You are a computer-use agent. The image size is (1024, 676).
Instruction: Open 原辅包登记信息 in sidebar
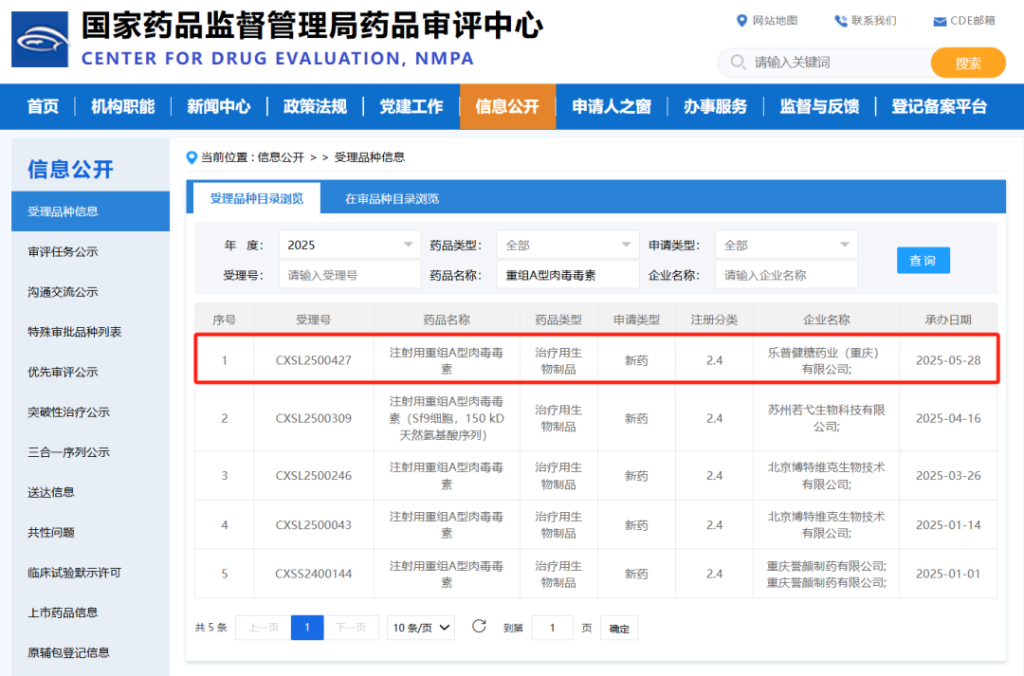[69, 652]
